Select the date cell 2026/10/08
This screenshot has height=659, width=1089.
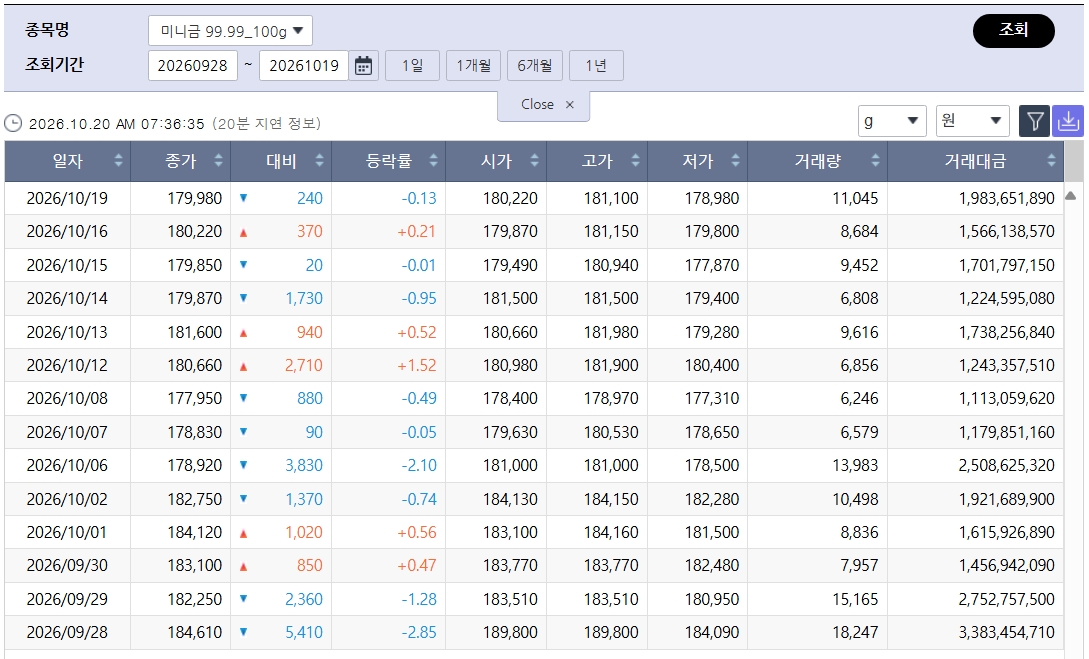pos(67,399)
